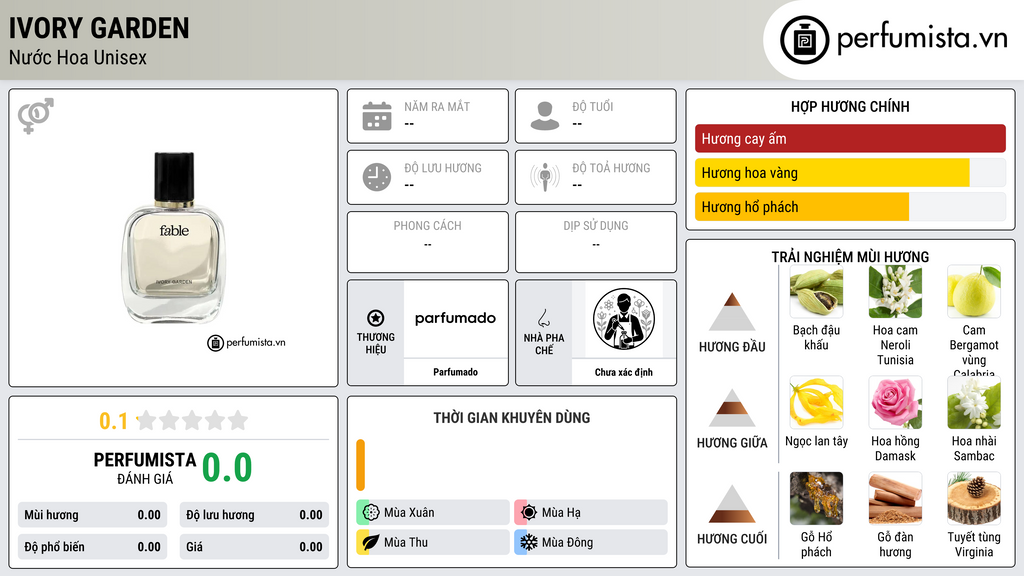
Task: Click the star badge Thương hiệu icon
Action: point(376,318)
